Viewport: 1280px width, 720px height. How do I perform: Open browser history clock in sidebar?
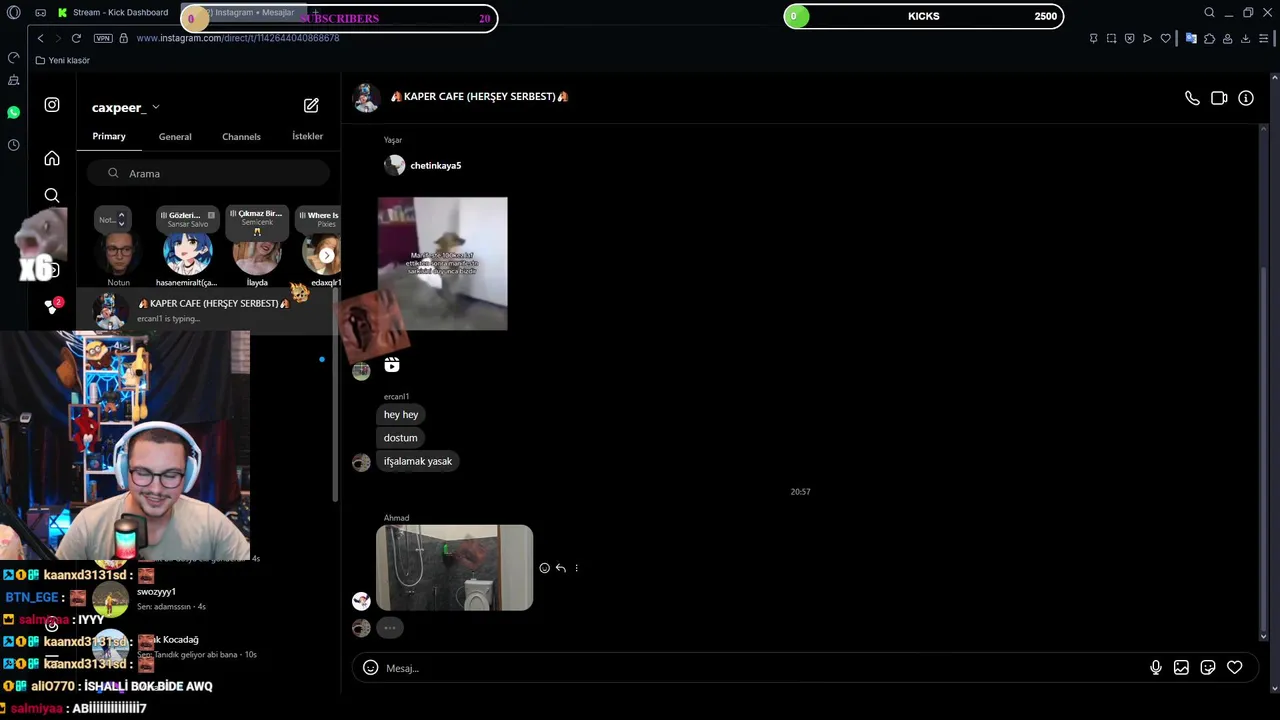(13, 145)
